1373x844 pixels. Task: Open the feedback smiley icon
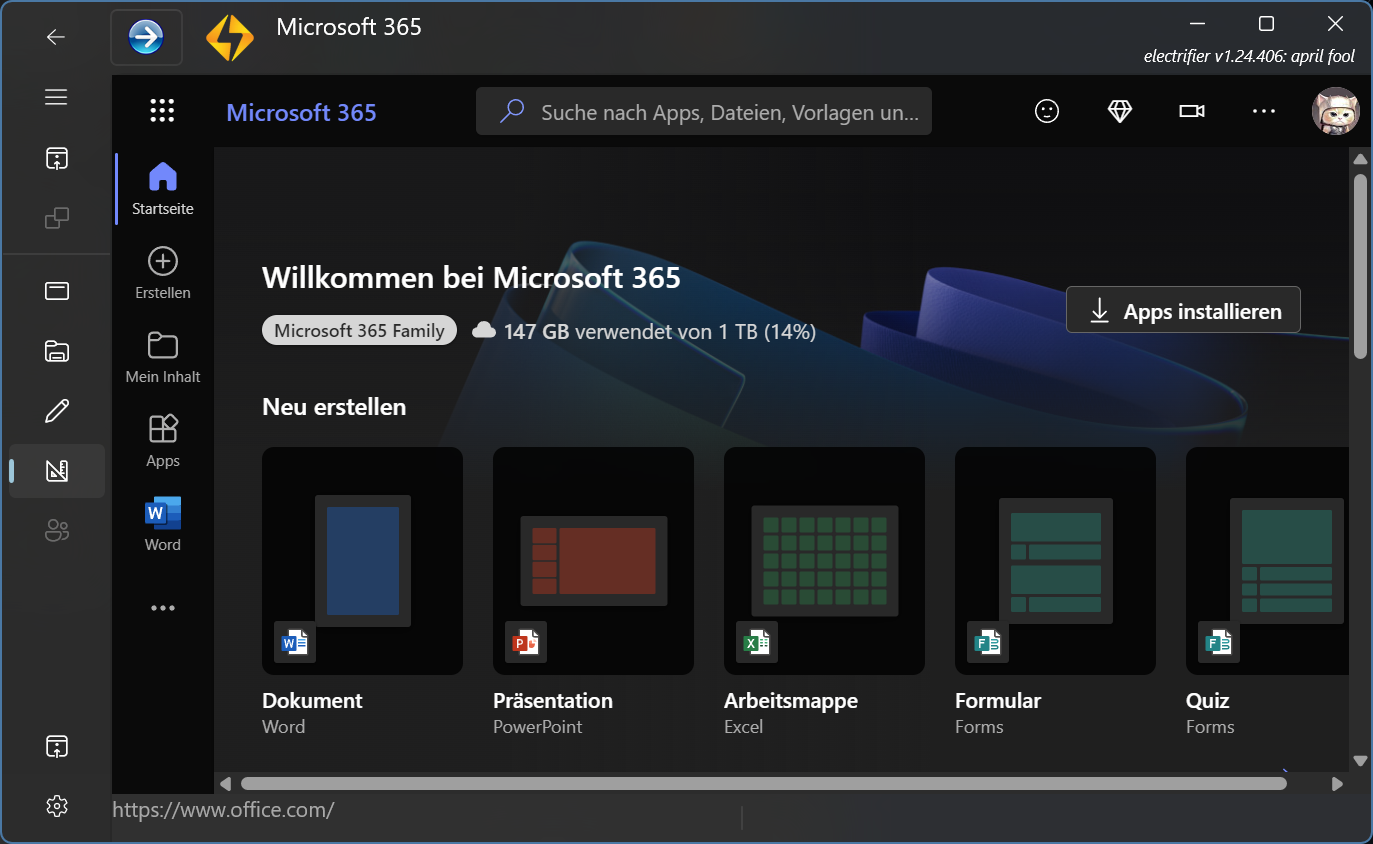tap(1046, 111)
